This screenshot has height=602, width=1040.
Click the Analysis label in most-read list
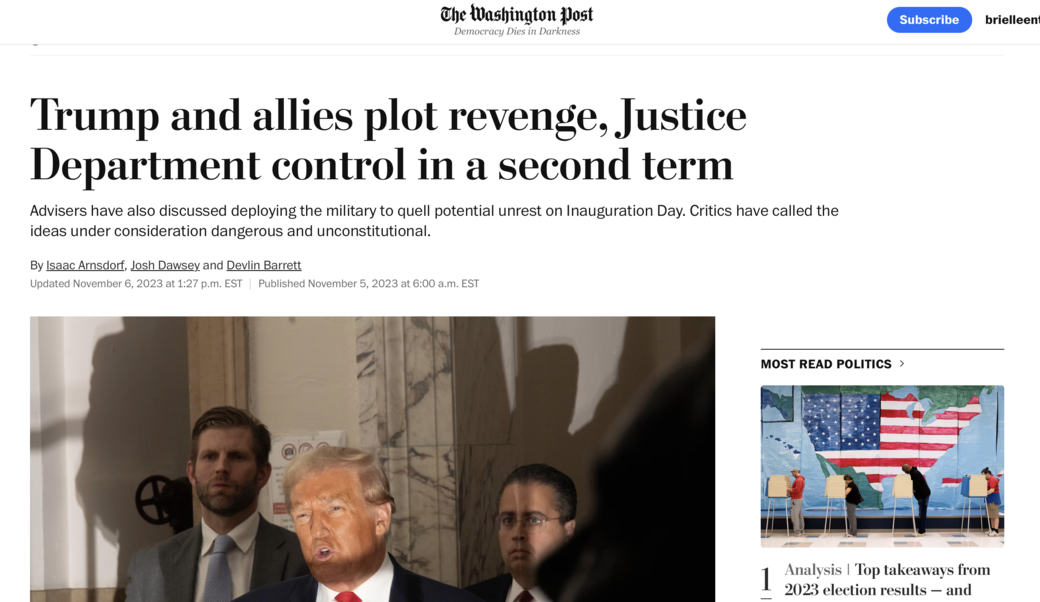click(812, 570)
